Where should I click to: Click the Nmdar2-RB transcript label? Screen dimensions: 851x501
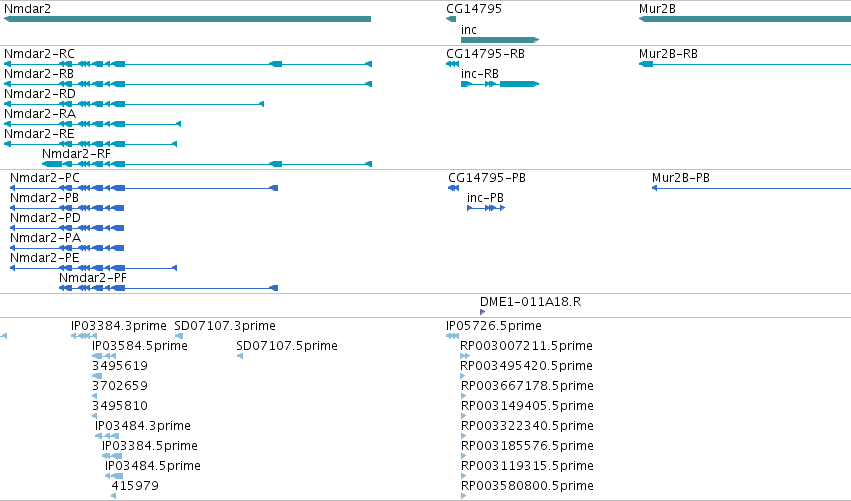coord(39,74)
